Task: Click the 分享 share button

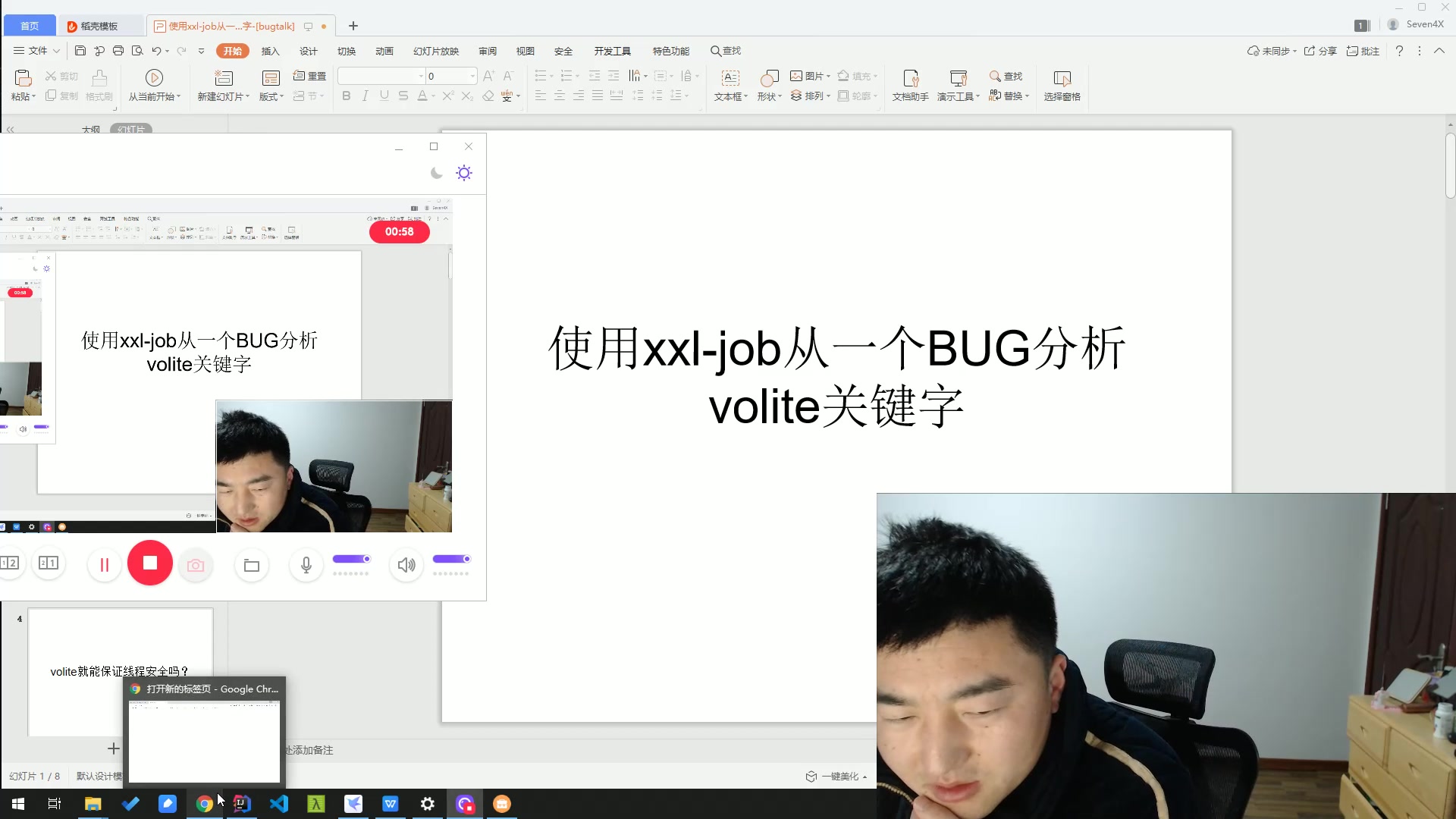Action: click(1320, 51)
